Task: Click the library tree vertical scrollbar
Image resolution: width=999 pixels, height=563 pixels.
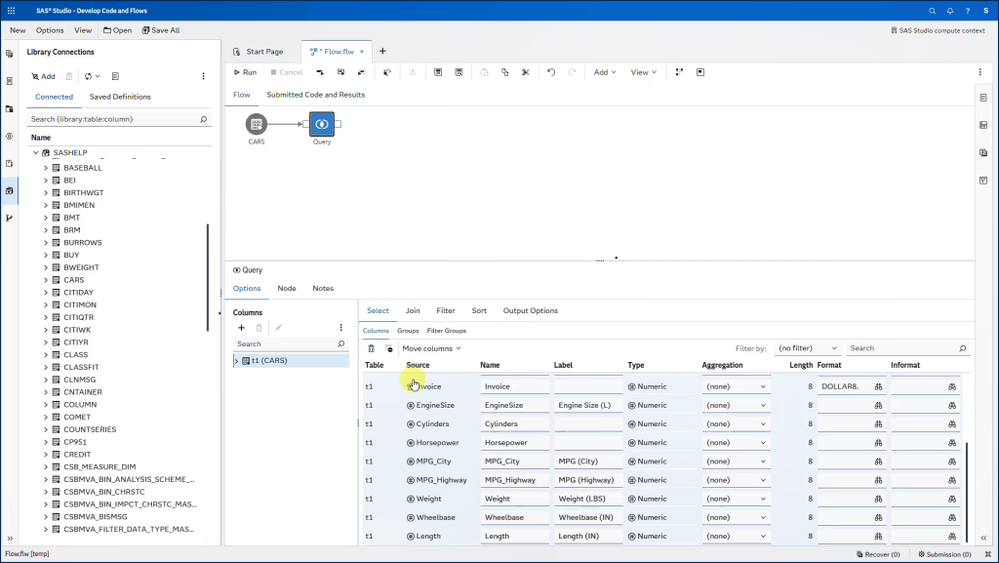Action: [208, 277]
